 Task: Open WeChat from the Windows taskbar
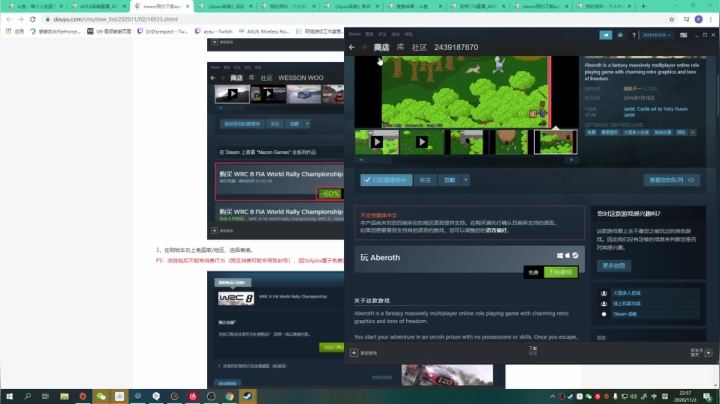coord(101,396)
